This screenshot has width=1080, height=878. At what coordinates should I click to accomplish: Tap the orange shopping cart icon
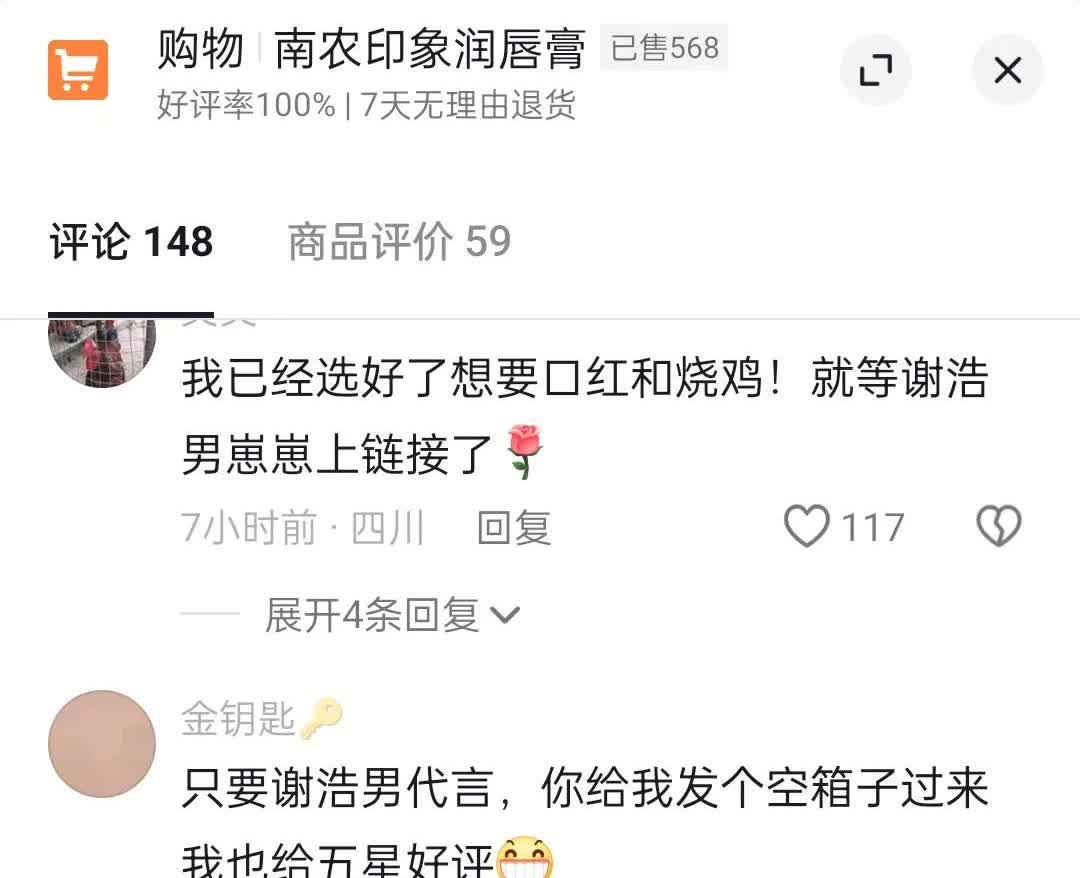point(78,70)
